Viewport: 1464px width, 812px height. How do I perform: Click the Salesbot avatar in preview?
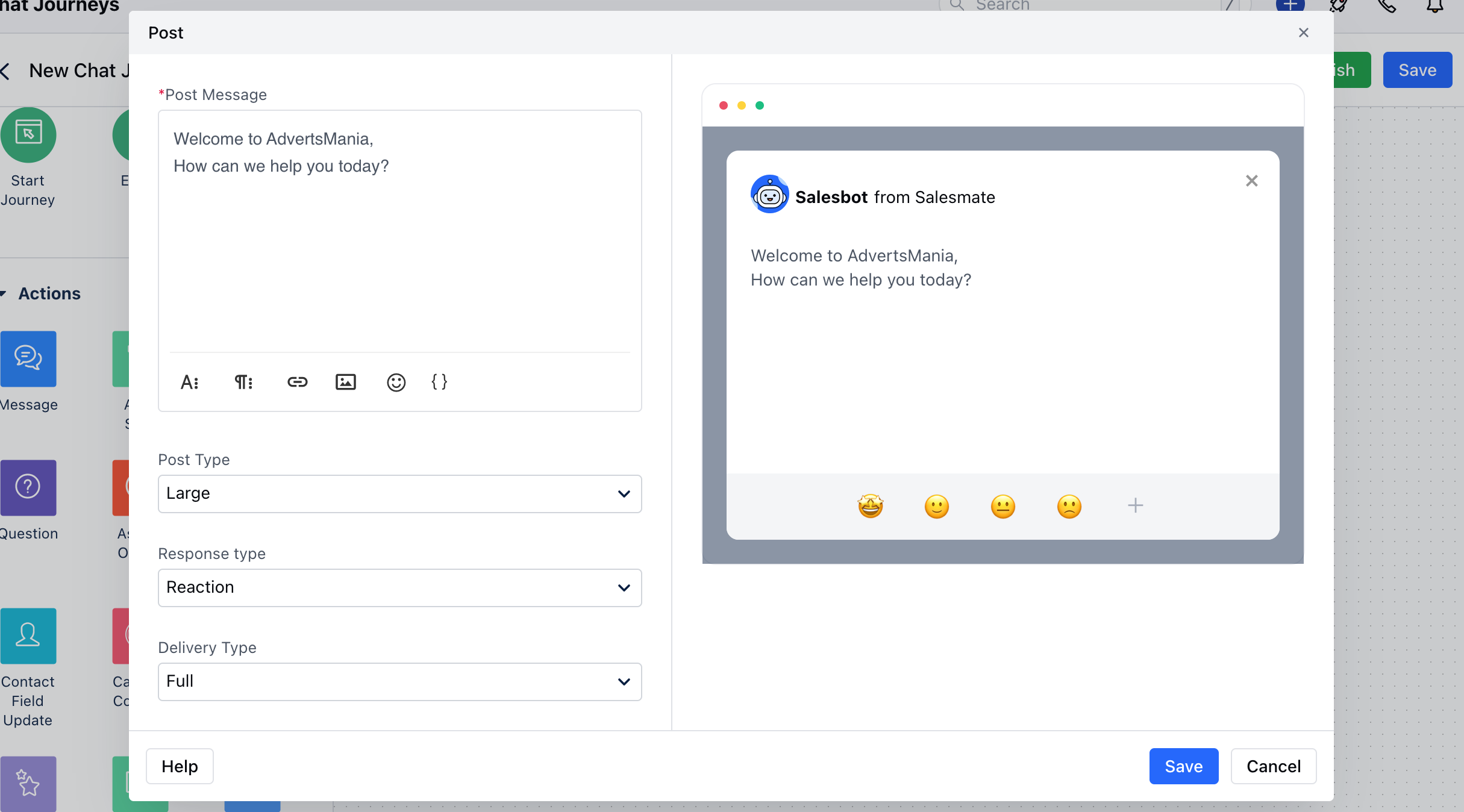[769, 194]
